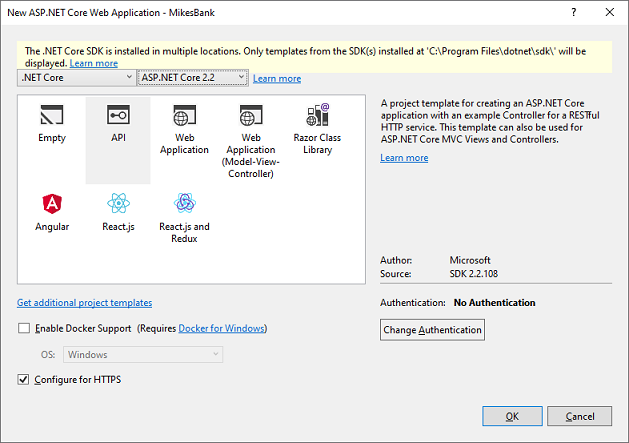Click the Author: label
Image resolution: width=629 pixels, height=443 pixels.
click(x=396, y=260)
